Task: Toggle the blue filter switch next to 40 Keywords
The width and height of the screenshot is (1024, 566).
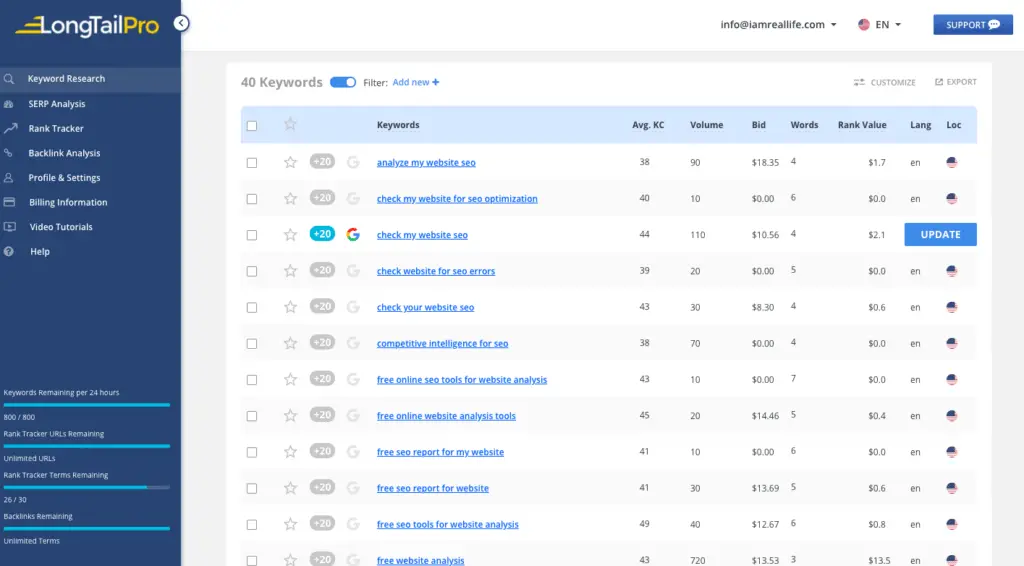Action: click(343, 82)
